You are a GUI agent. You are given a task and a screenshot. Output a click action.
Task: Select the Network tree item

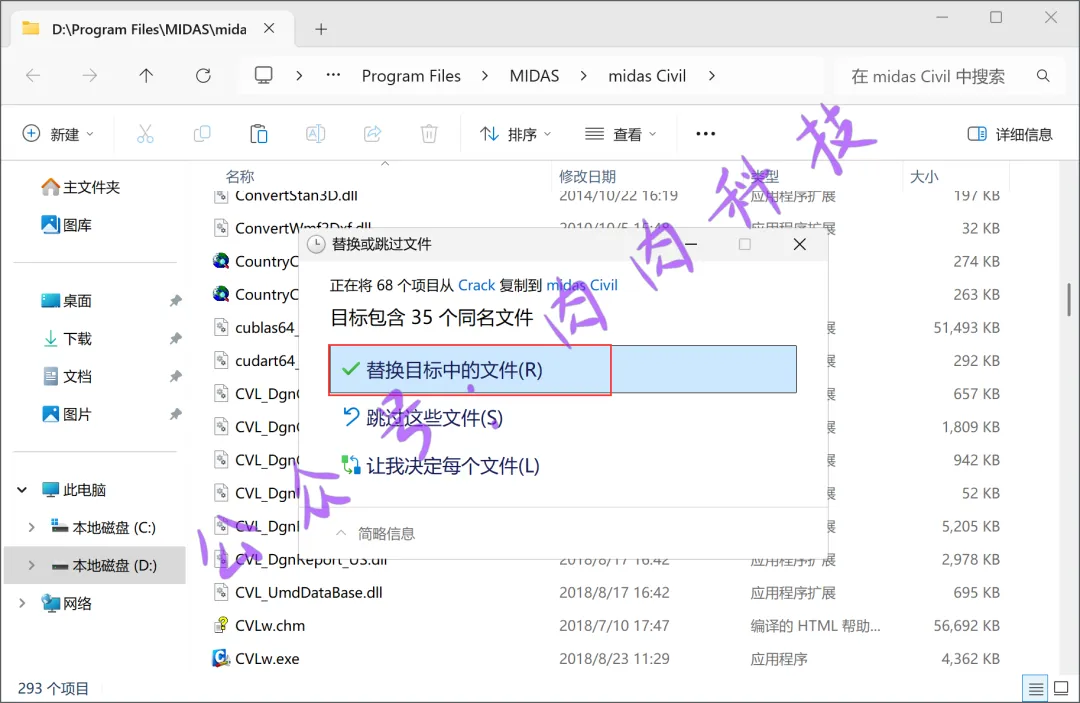(67, 603)
